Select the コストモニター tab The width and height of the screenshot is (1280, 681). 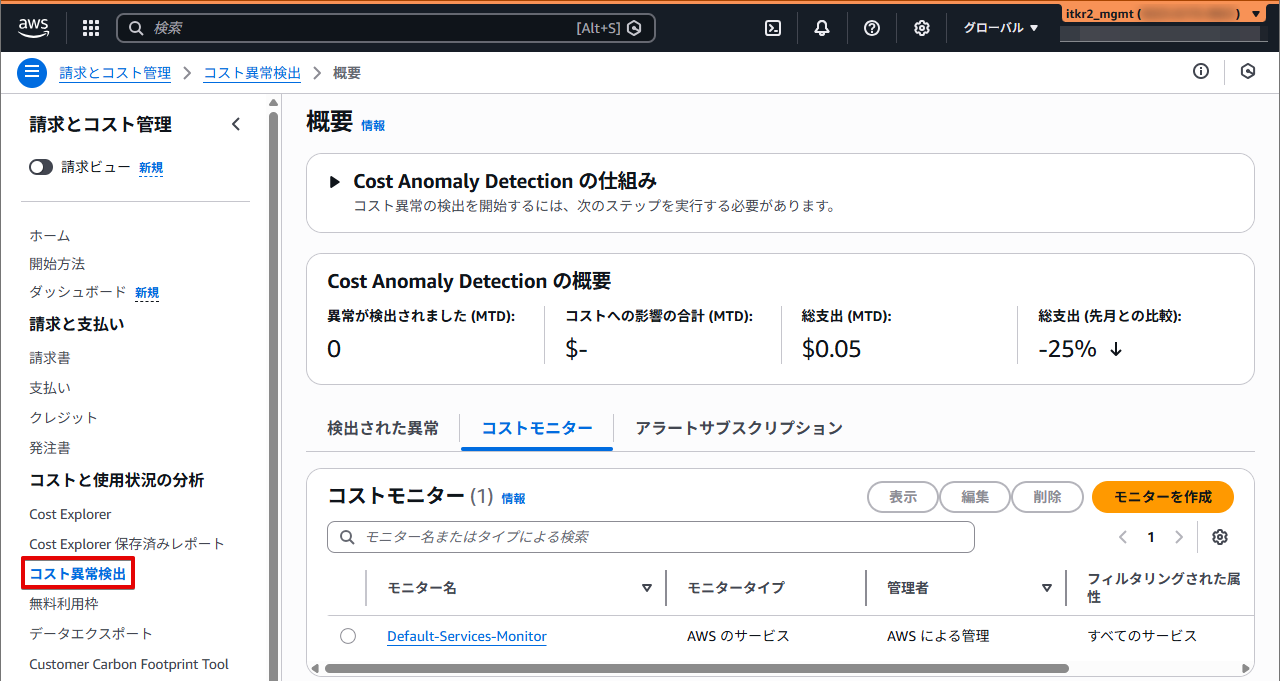tap(537, 428)
